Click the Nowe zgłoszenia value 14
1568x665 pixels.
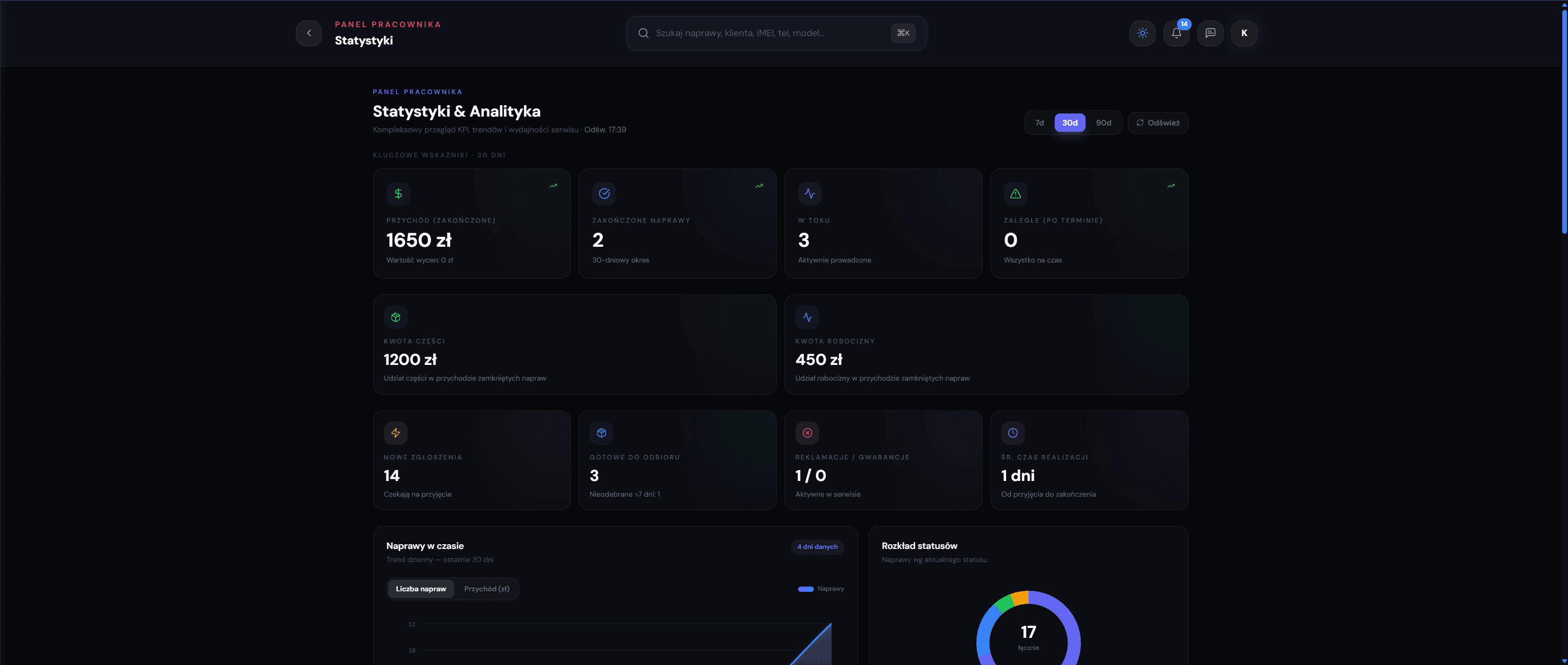click(x=391, y=476)
